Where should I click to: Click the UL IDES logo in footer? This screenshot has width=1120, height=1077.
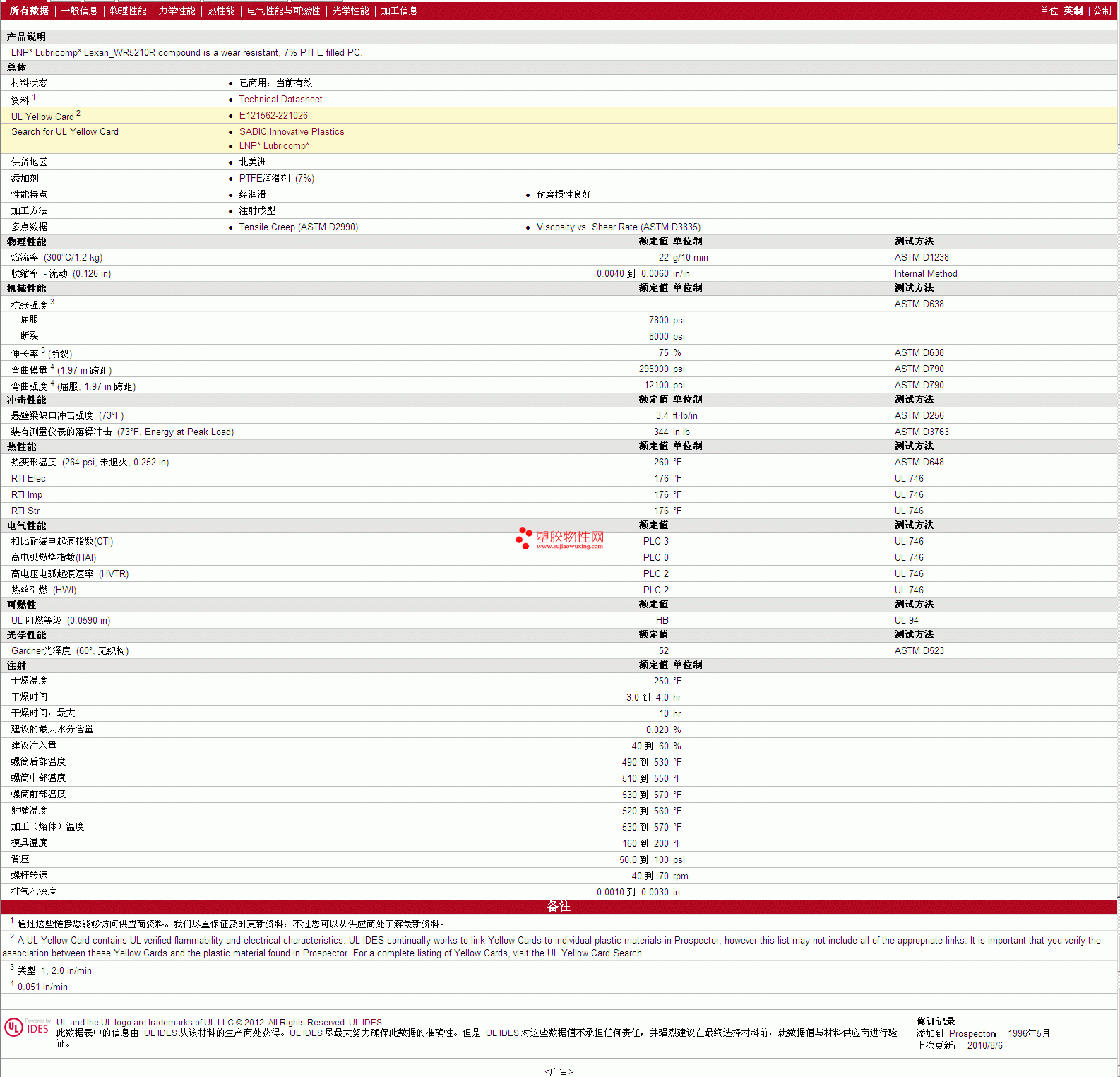pyautogui.click(x=28, y=1027)
